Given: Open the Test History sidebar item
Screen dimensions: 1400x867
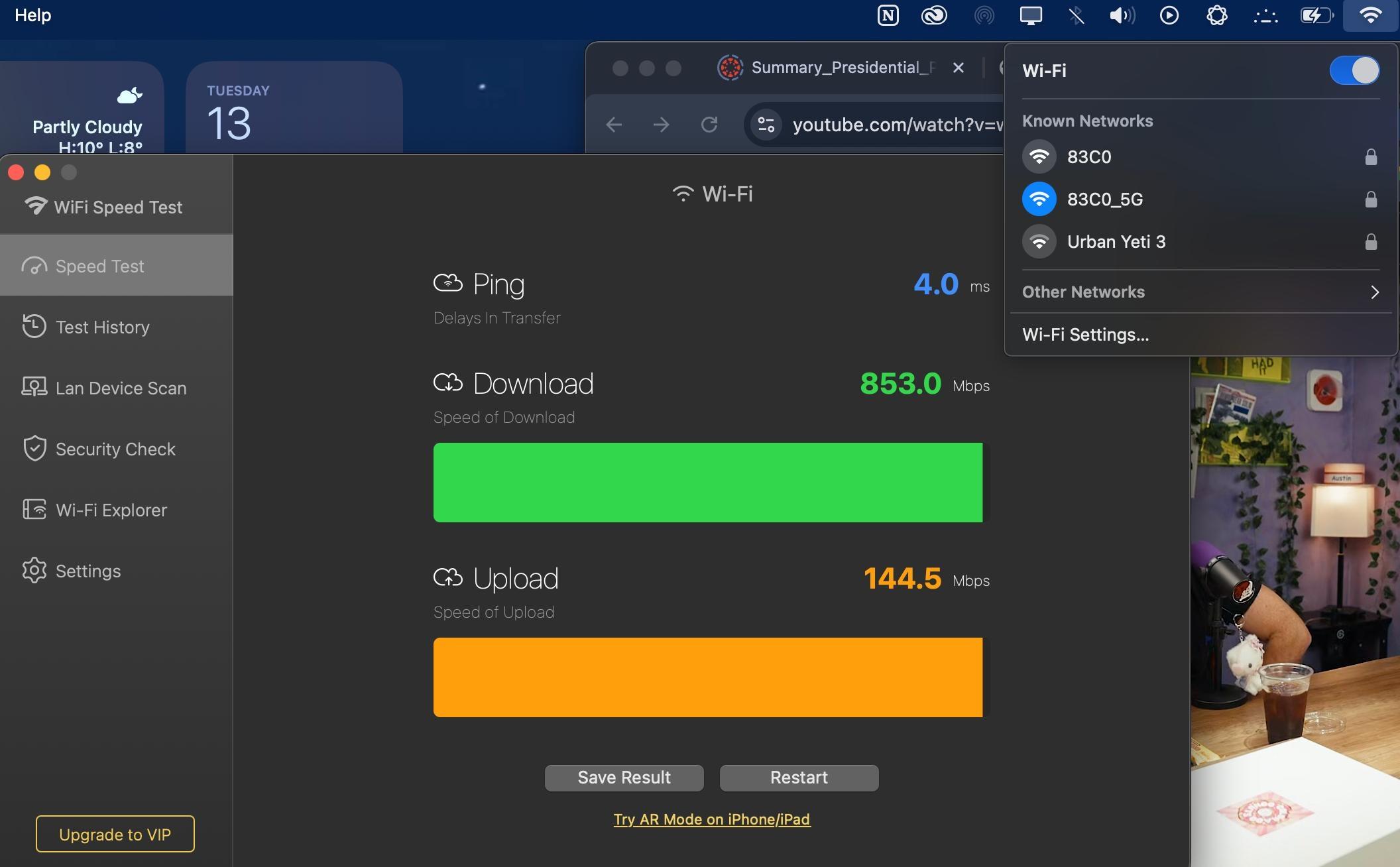Looking at the screenshot, I should (102, 327).
